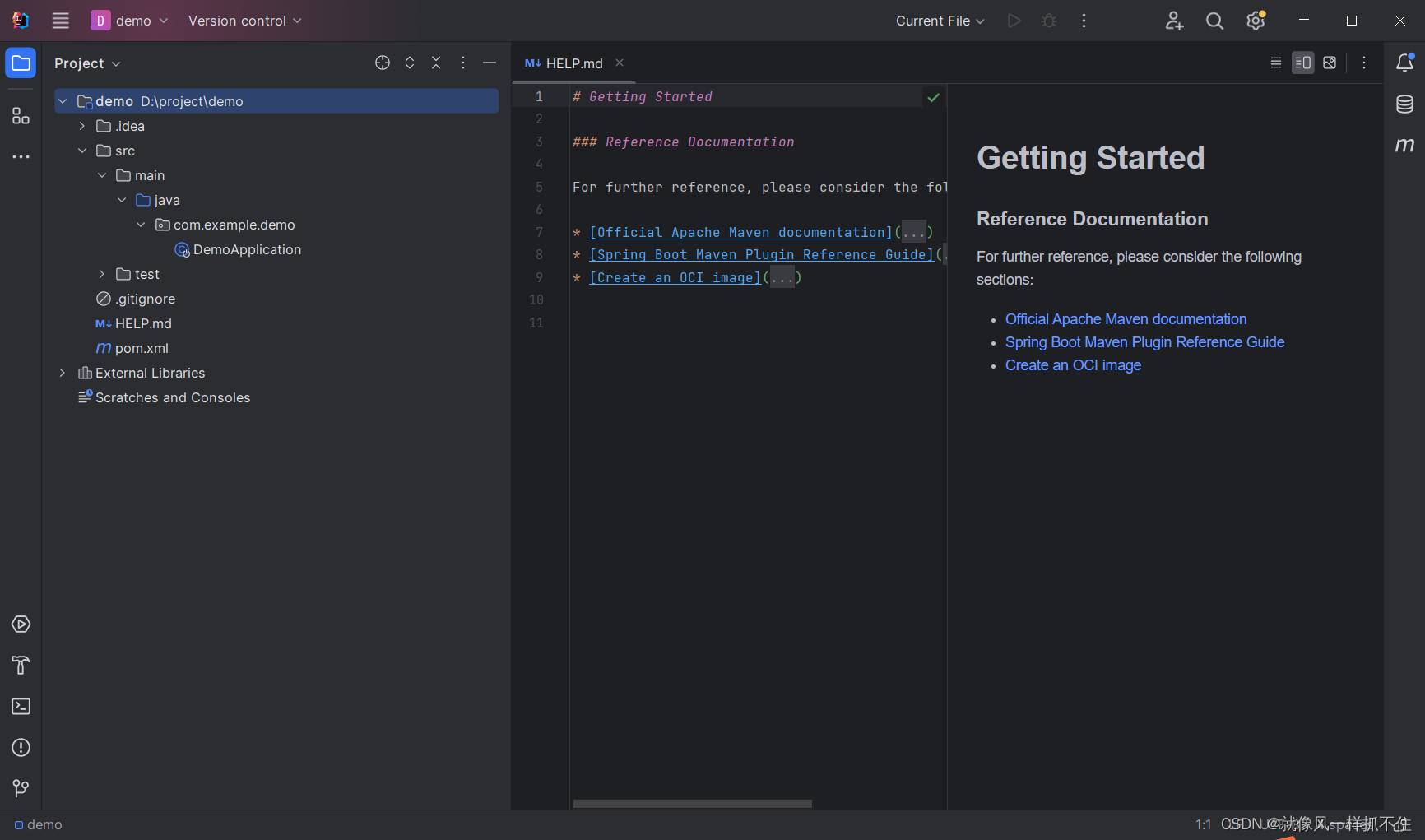Viewport: 1425px width, 840px height.
Task: Collapse the java folder
Action: pos(122,200)
